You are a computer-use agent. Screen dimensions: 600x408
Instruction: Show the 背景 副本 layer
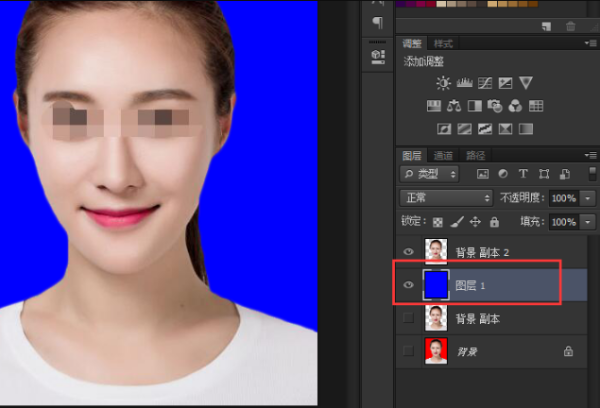tap(408, 318)
